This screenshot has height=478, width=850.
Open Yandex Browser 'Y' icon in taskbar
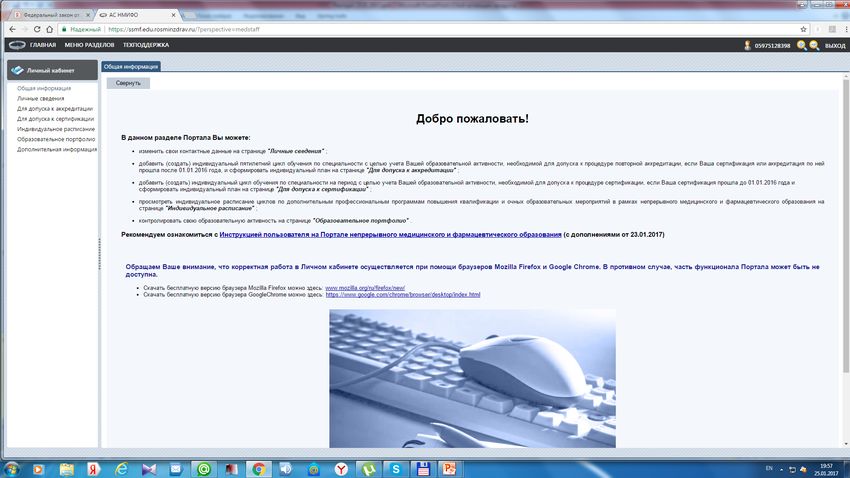tap(341, 469)
